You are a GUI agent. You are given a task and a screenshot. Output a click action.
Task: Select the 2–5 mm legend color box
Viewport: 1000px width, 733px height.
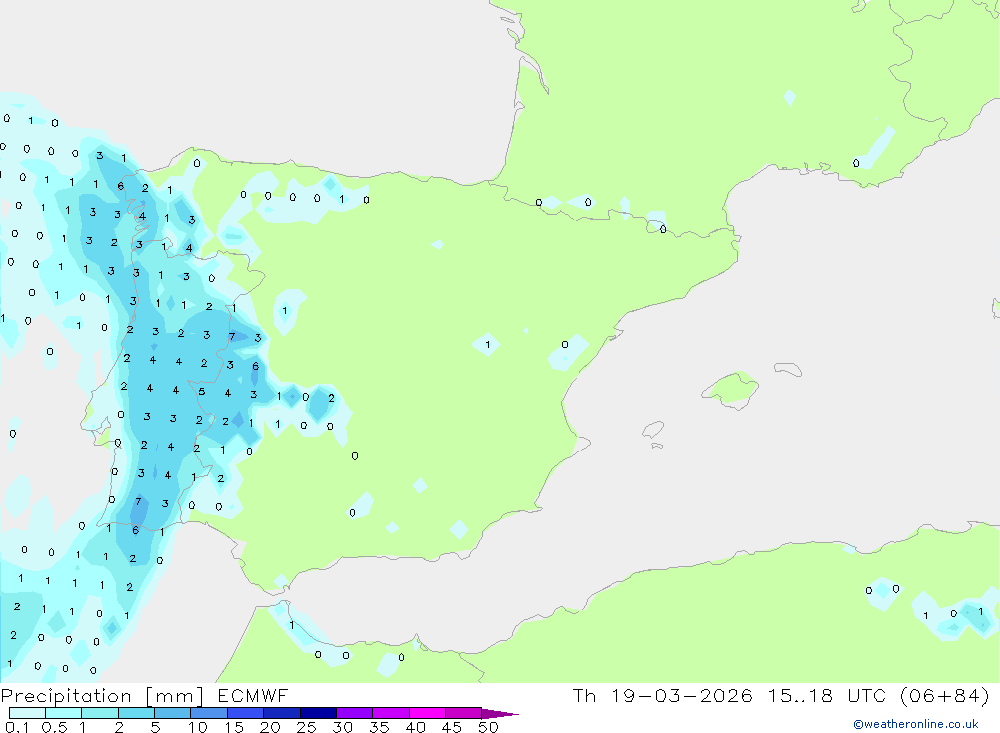(x=136, y=713)
